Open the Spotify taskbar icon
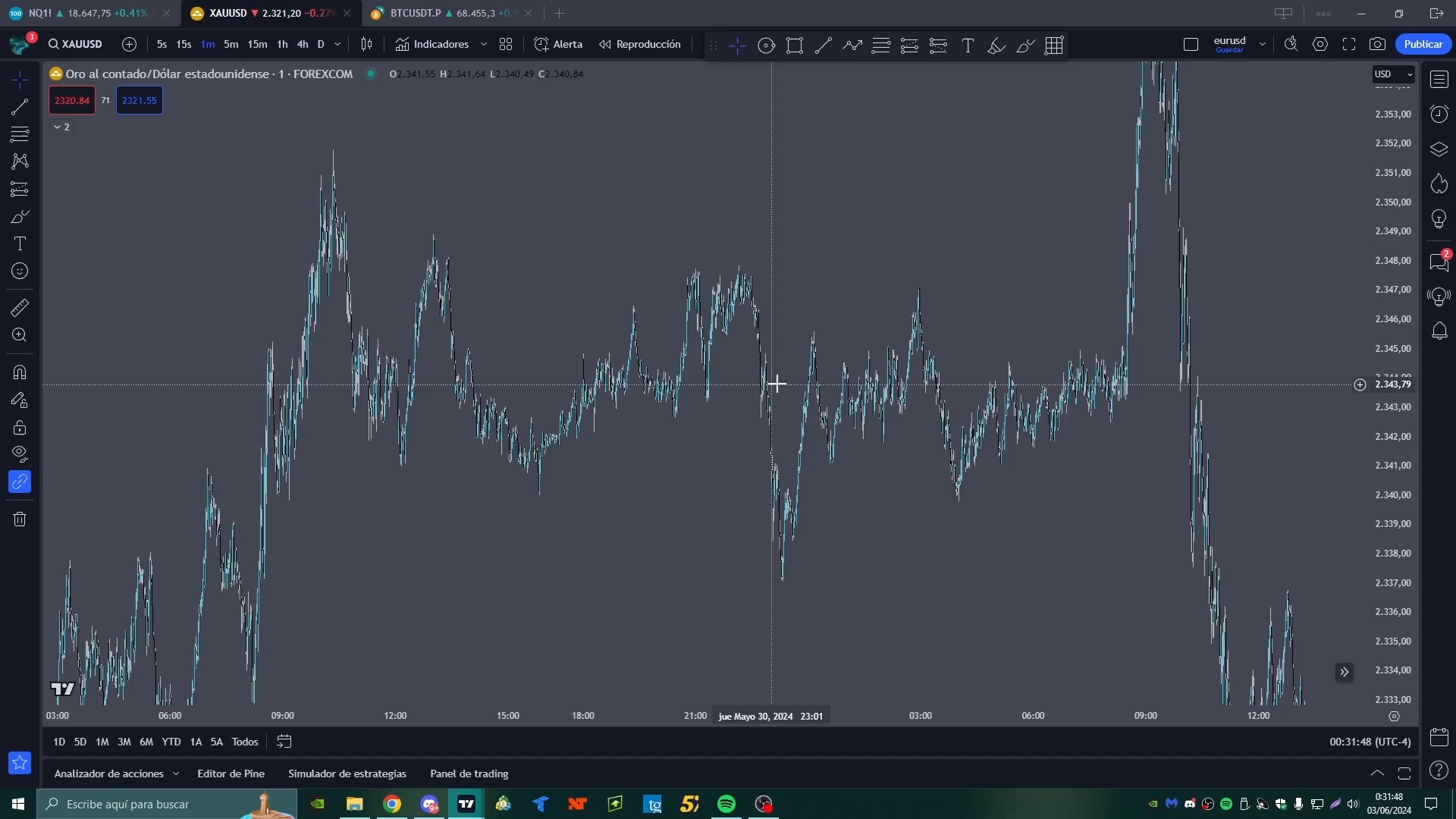The width and height of the screenshot is (1456, 819). tap(726, 804)
